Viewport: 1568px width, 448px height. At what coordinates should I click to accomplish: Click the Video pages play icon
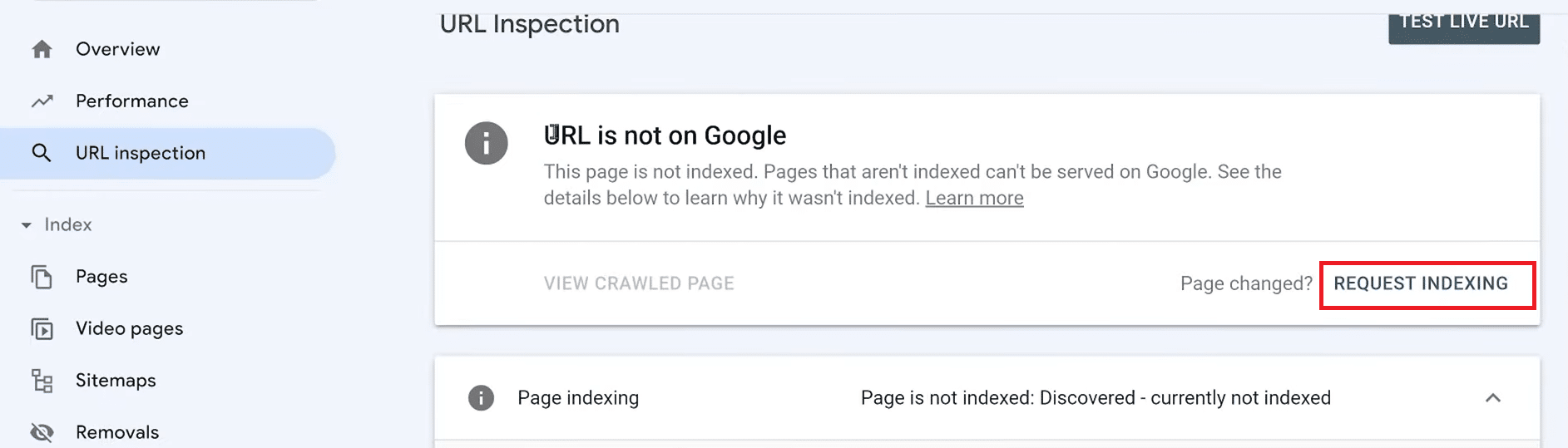pyautogui.click(x=42, y=329)
